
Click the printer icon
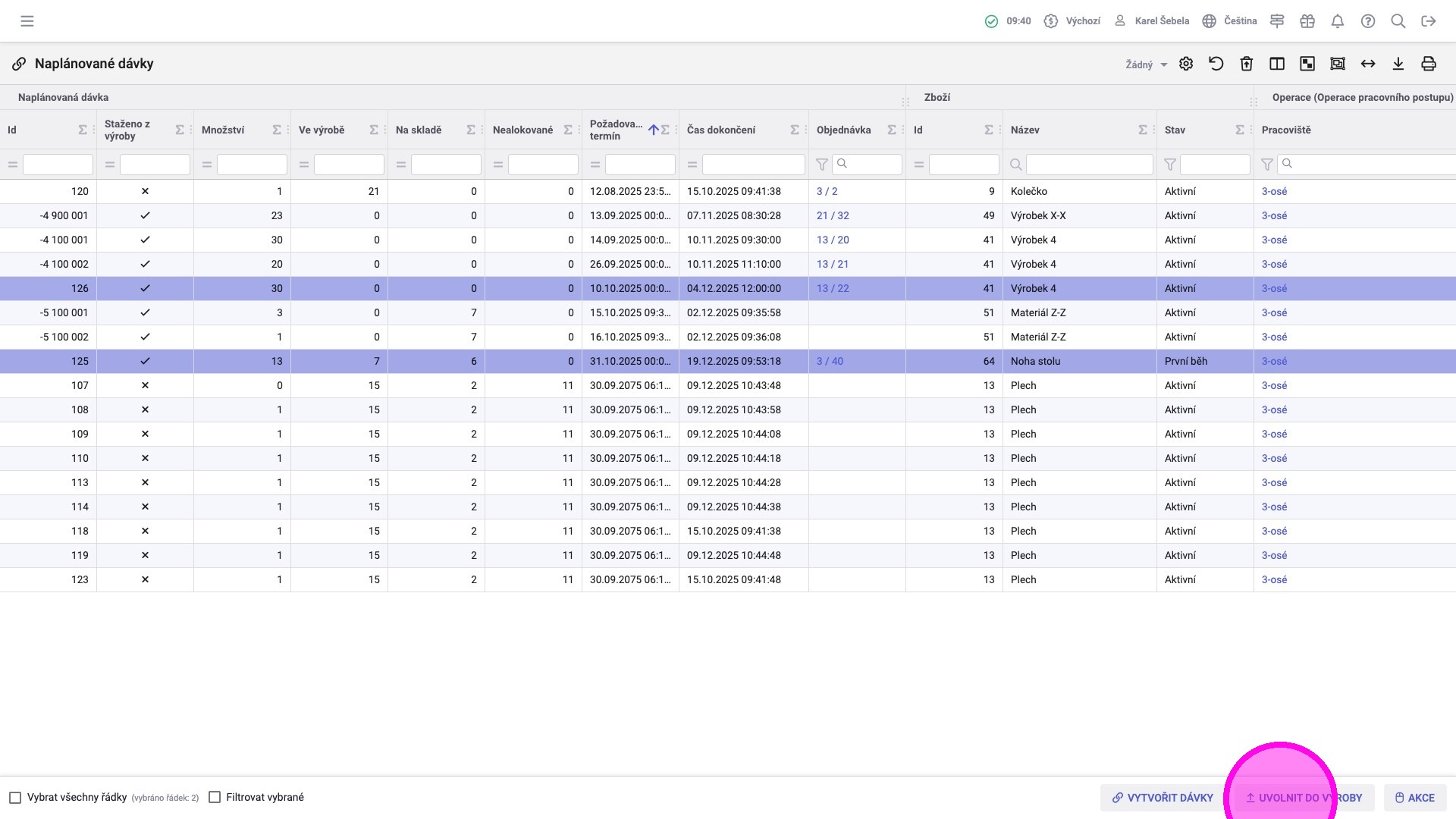click(1429, 64)
